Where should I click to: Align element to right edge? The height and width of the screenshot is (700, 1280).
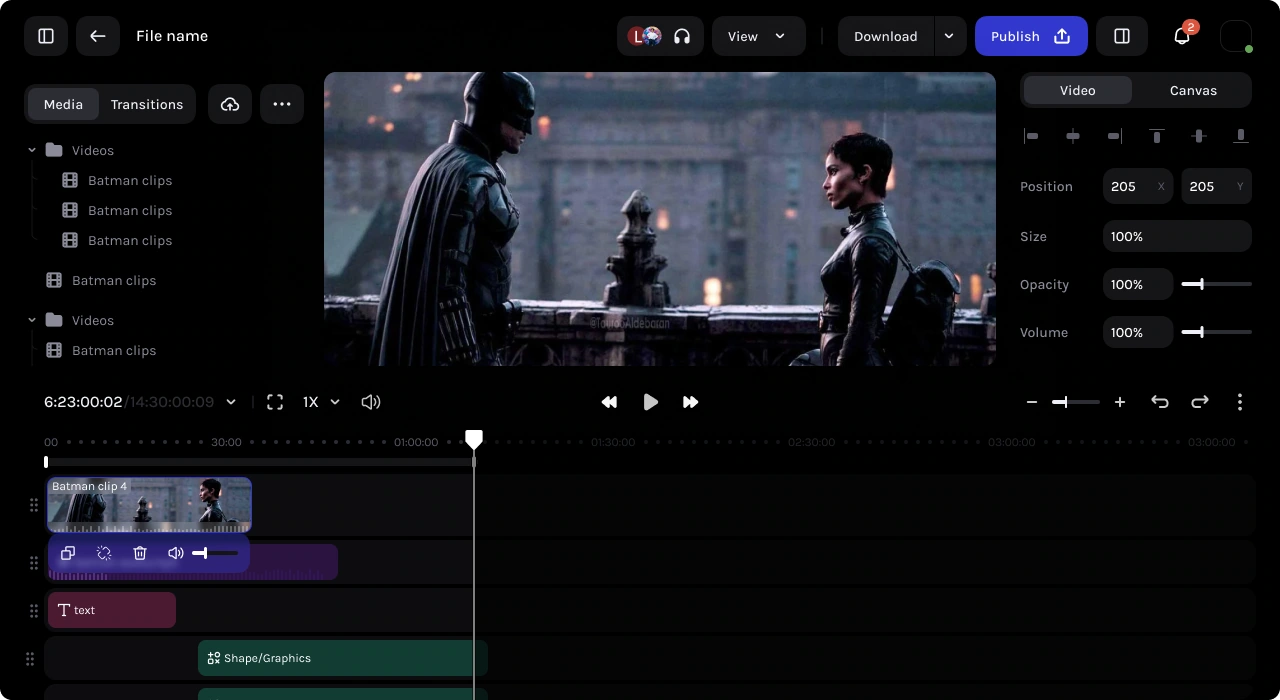(x=1115, y=136)
